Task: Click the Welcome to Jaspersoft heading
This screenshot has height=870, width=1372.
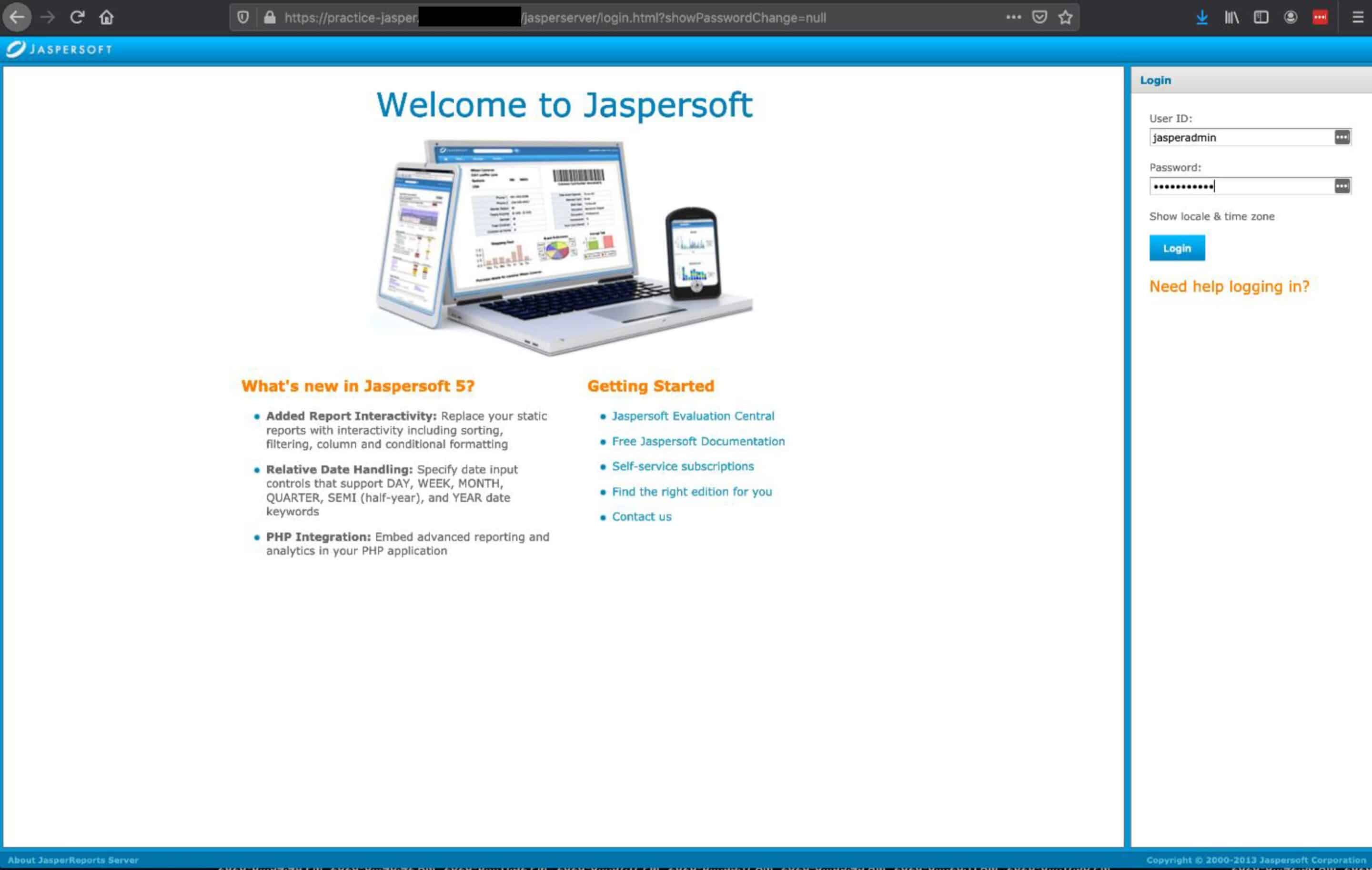Action: tap(564, 105)
